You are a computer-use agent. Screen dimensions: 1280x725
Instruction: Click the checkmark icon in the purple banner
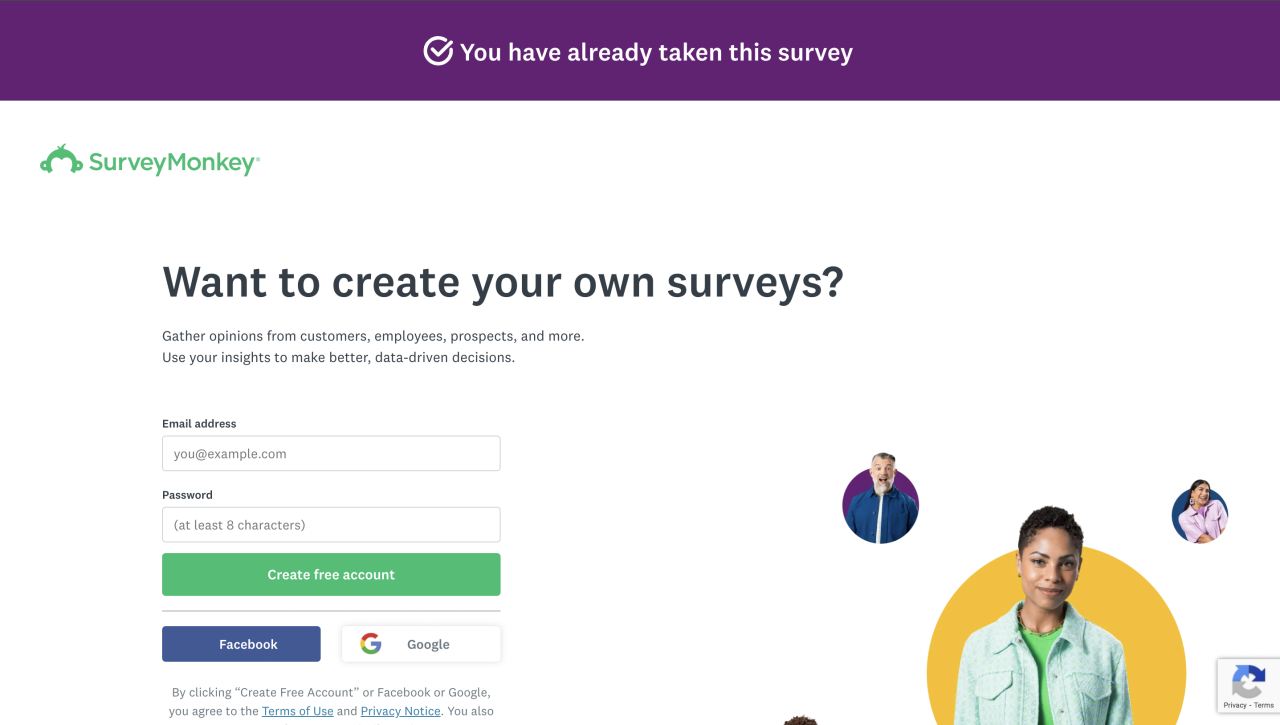click(438, 51)
